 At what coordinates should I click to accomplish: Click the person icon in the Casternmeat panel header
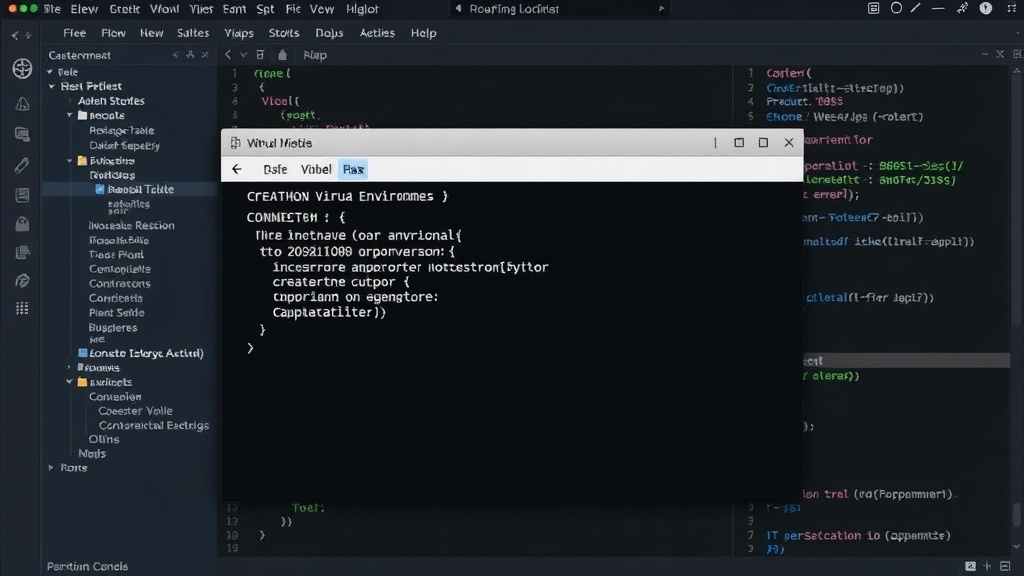tap(190, 55)
